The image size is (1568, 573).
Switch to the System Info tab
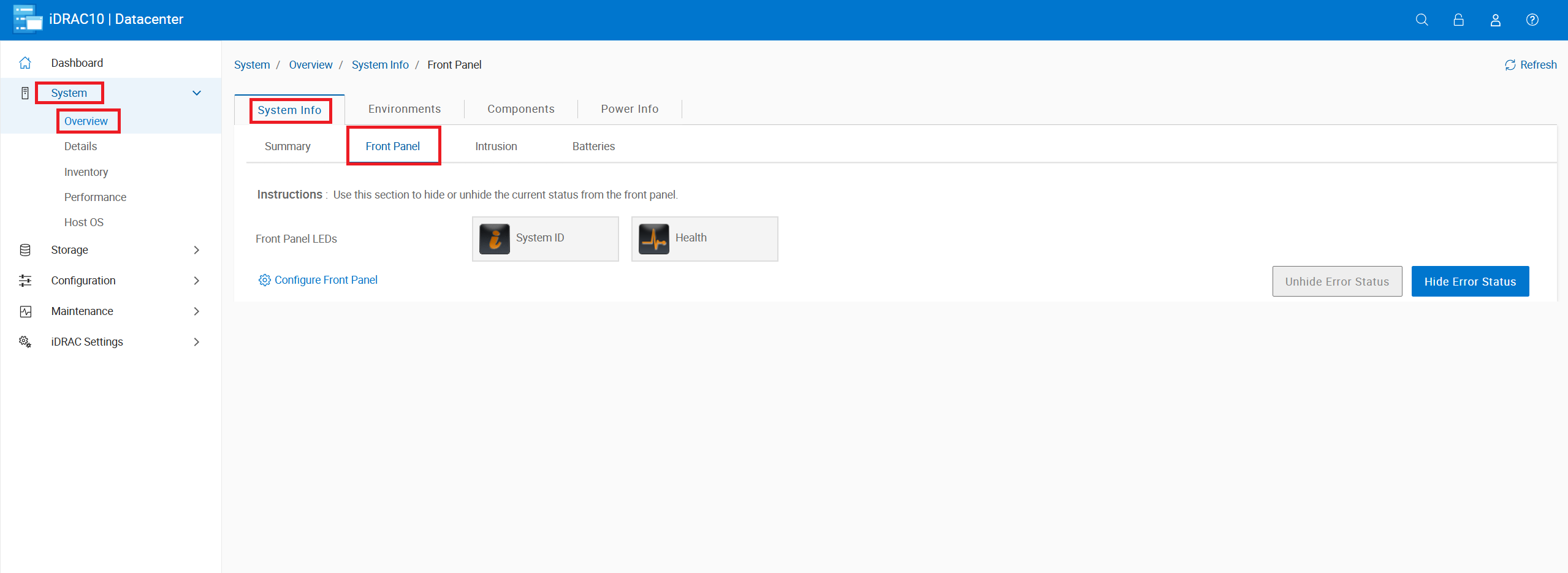[289, 110]
